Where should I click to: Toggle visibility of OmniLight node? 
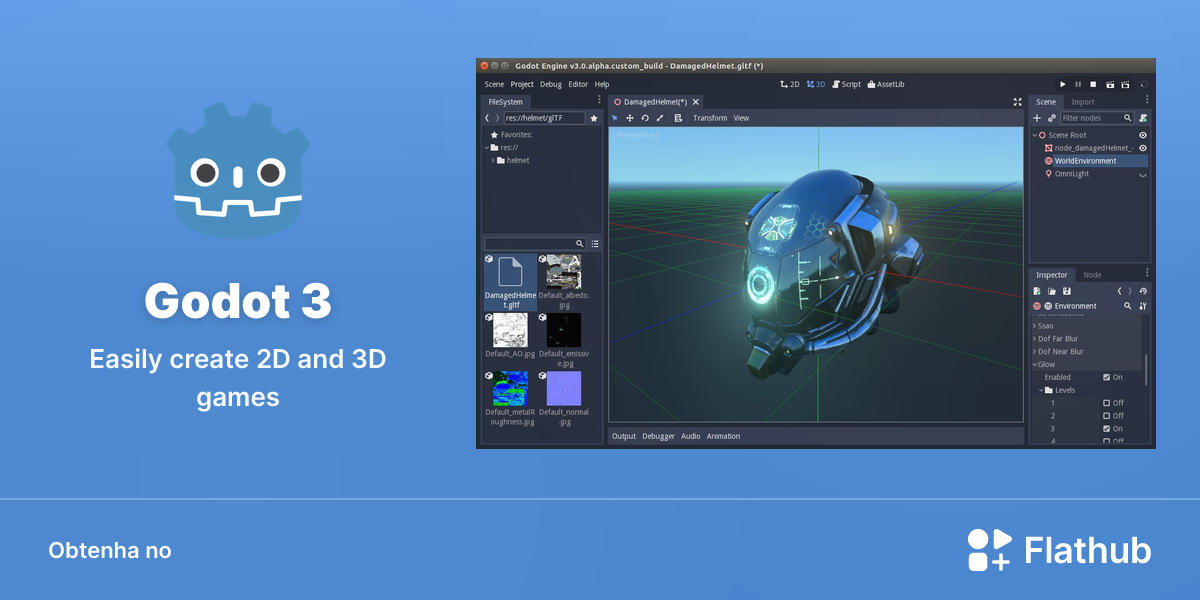1143,174
